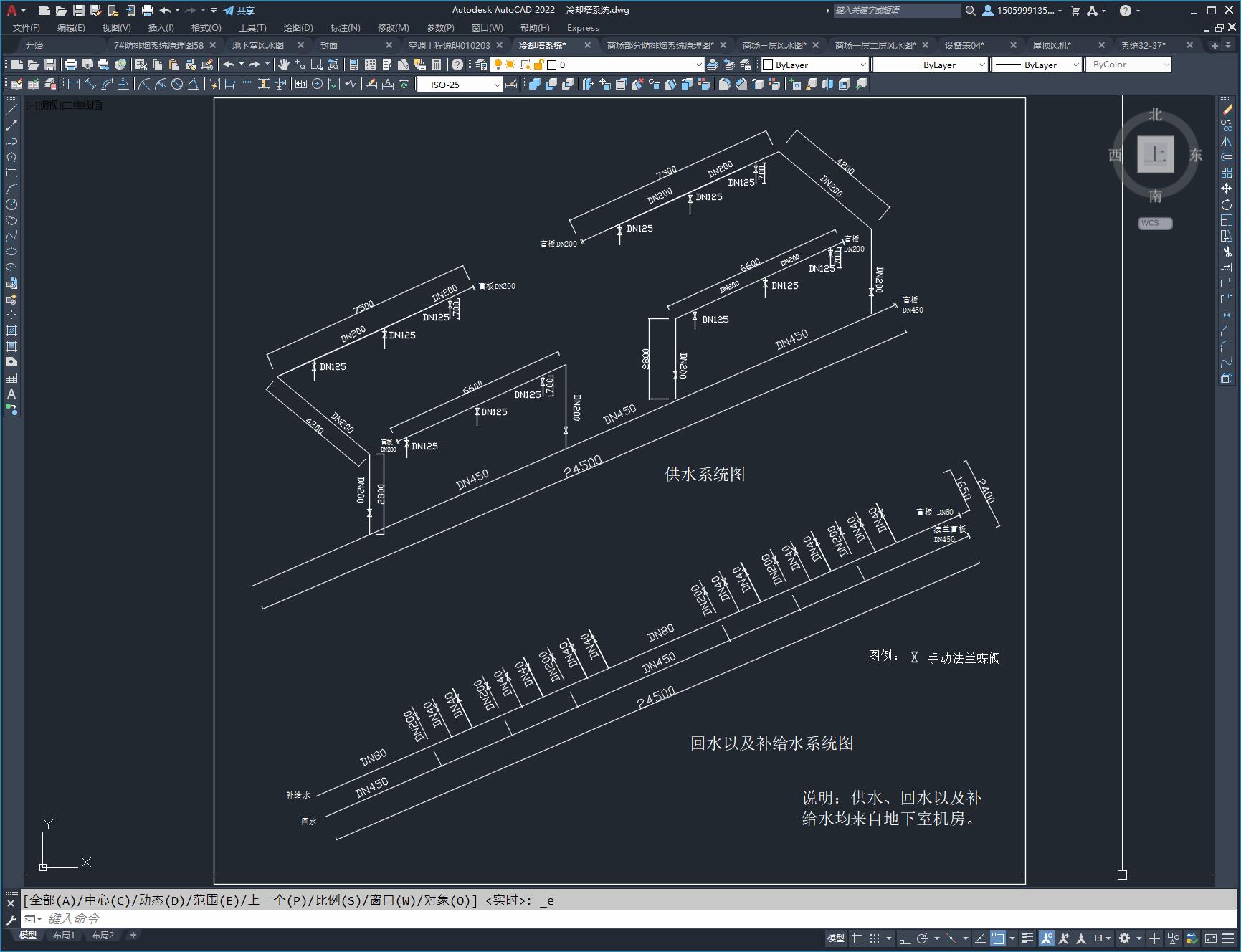1241x952 pixels.
Task: Toggle polar tracking in status bar
Action: pyautogui.click(x=923, y=938)
